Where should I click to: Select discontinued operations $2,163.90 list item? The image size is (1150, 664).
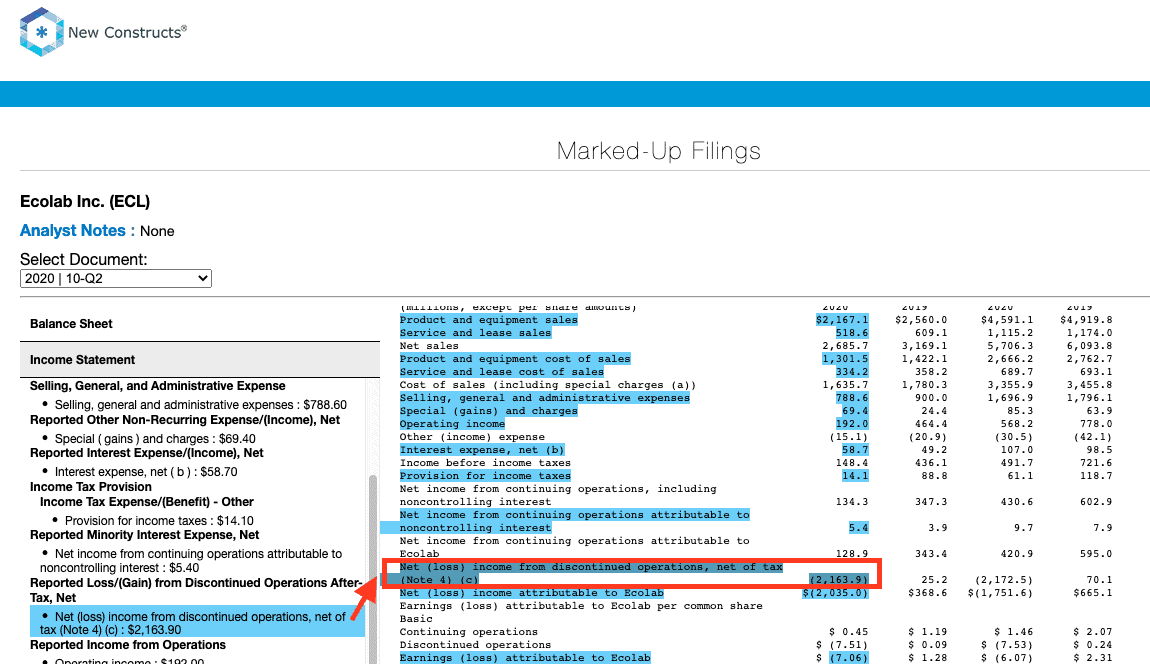click(197, 623)
